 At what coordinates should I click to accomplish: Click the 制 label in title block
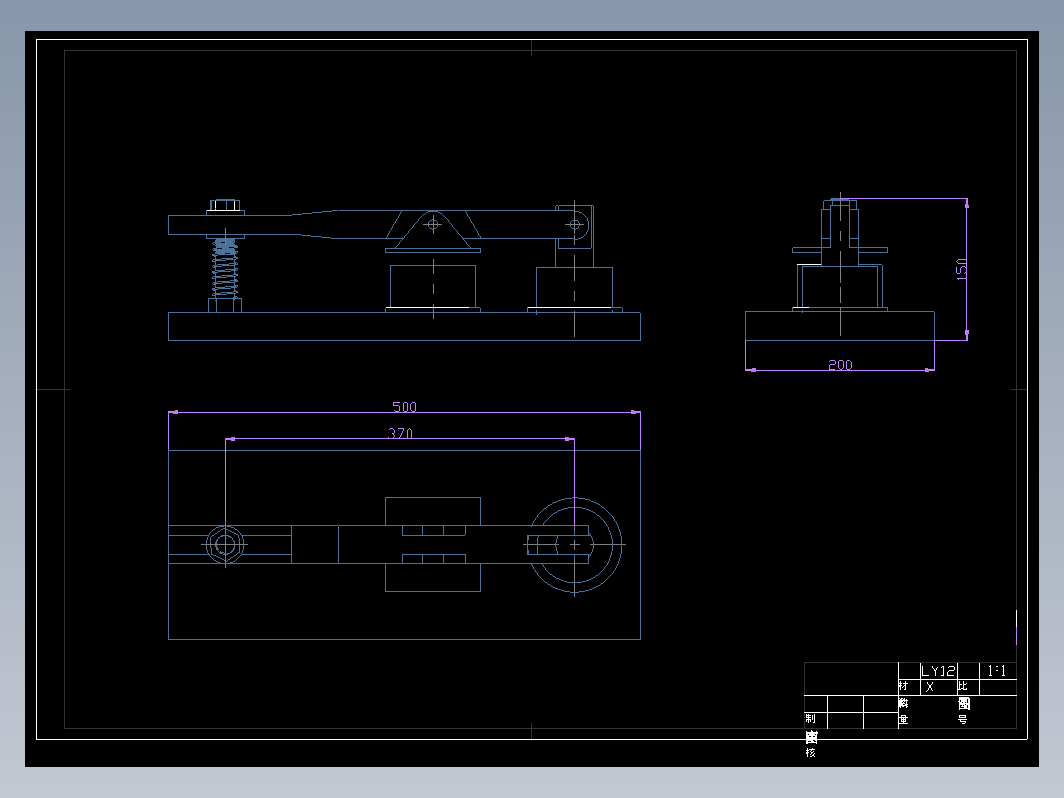click(x=810, y=719)
